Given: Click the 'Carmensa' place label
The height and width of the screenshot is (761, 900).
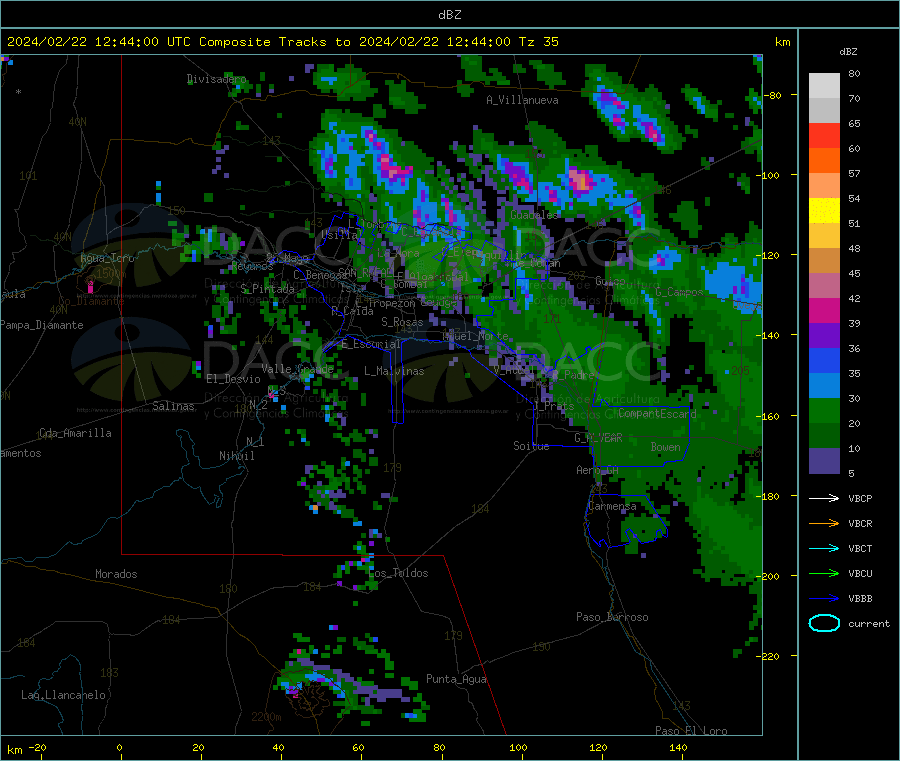Looking at the screenshot, I should coord(612,506).
